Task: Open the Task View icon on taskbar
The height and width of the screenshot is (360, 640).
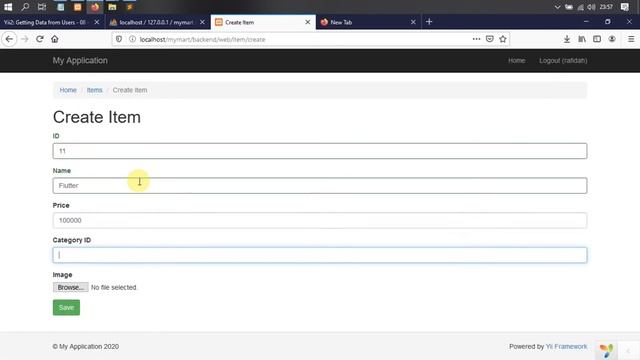Action: (x=42, y=7)
